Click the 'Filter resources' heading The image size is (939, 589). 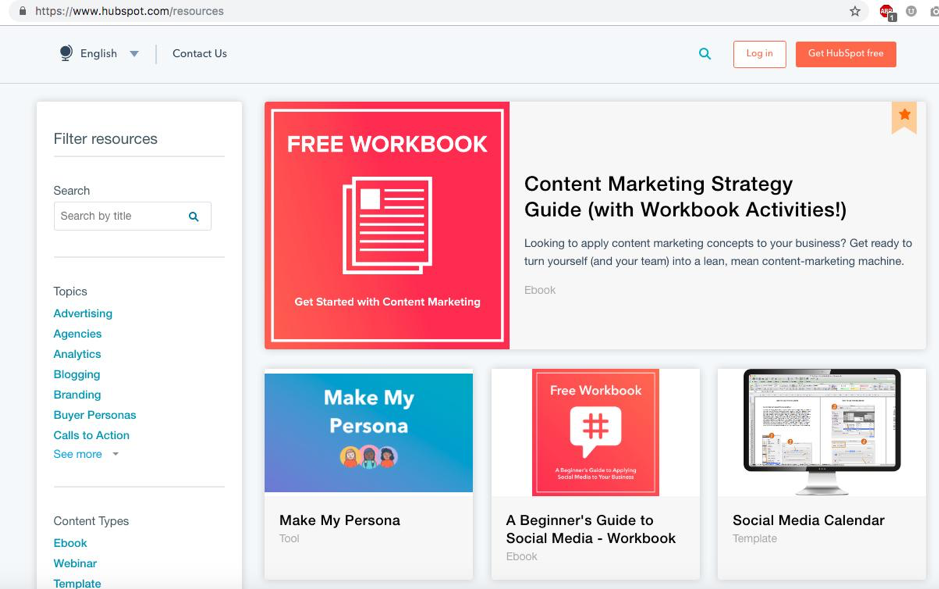click(x=105, y=139)
